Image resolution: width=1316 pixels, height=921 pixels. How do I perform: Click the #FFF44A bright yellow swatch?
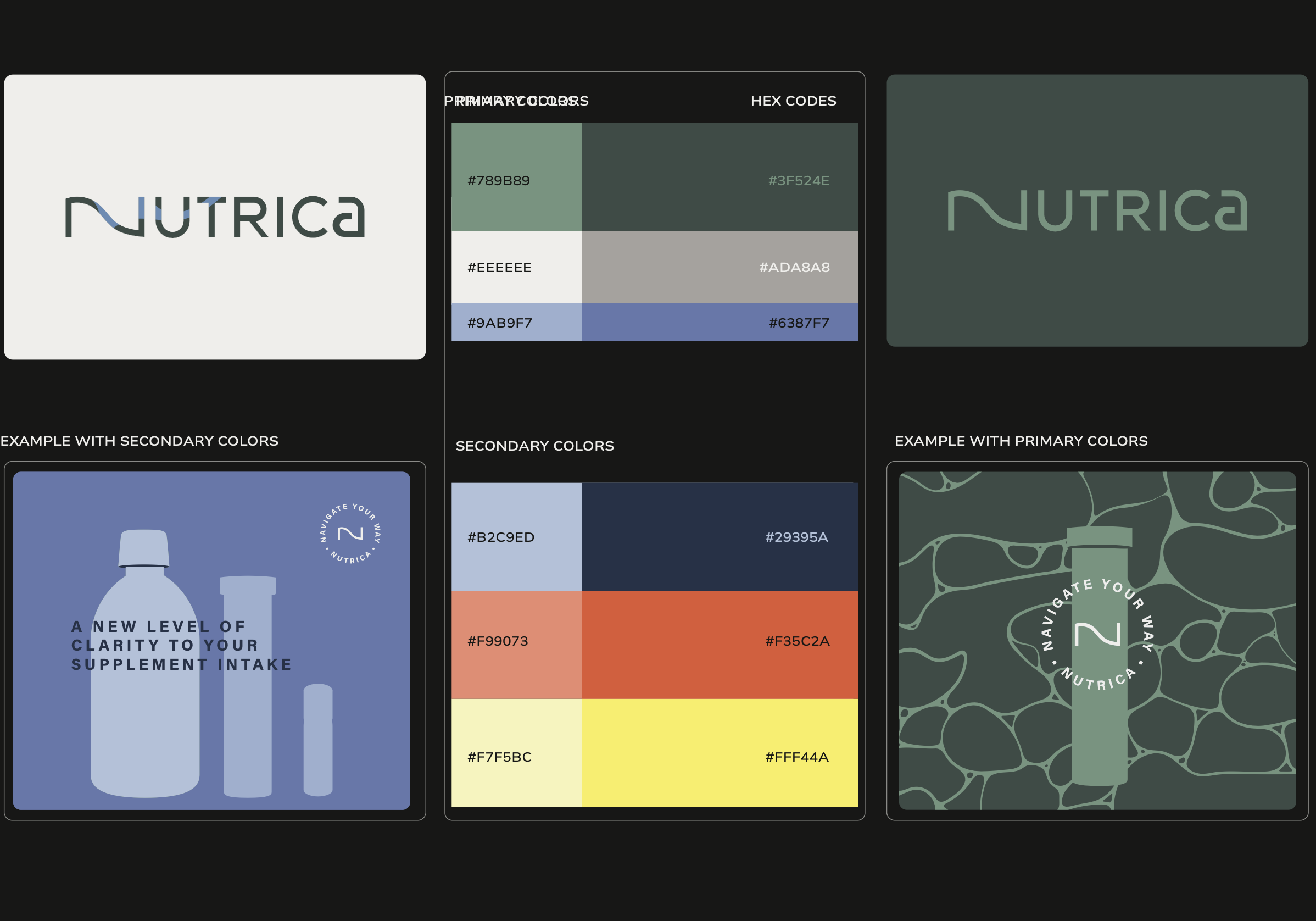point(720,752)
